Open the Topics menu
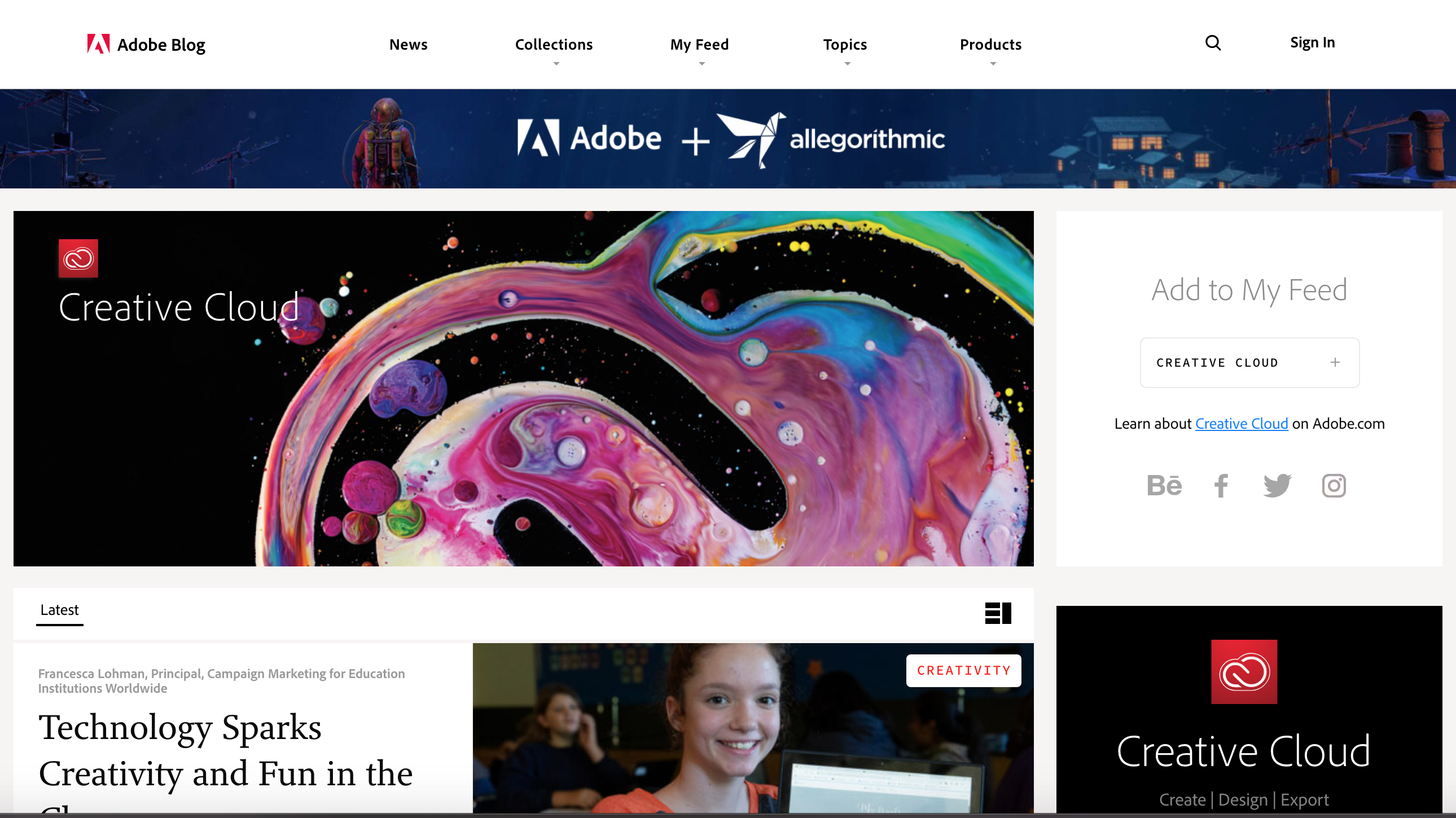This screenshot has height=818, width=1456. (845, 45)
